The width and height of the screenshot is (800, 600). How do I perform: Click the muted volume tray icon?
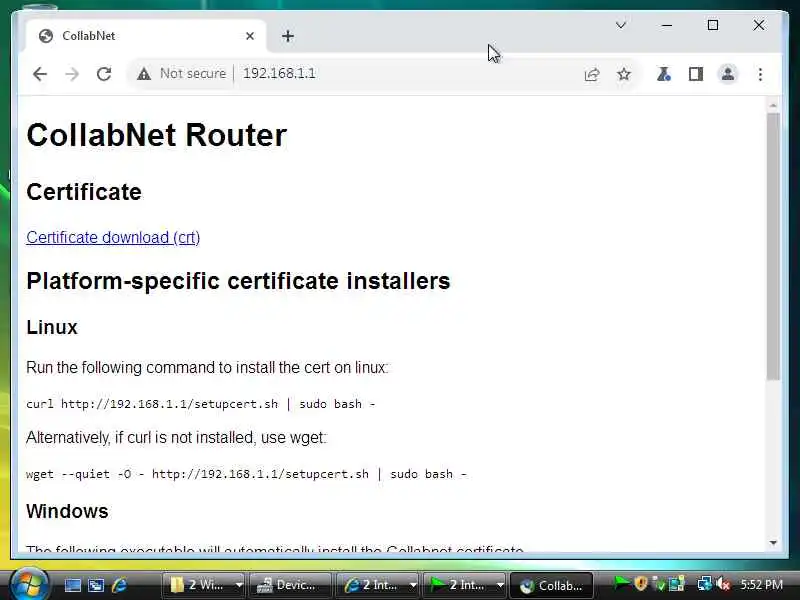pos(723,583)
